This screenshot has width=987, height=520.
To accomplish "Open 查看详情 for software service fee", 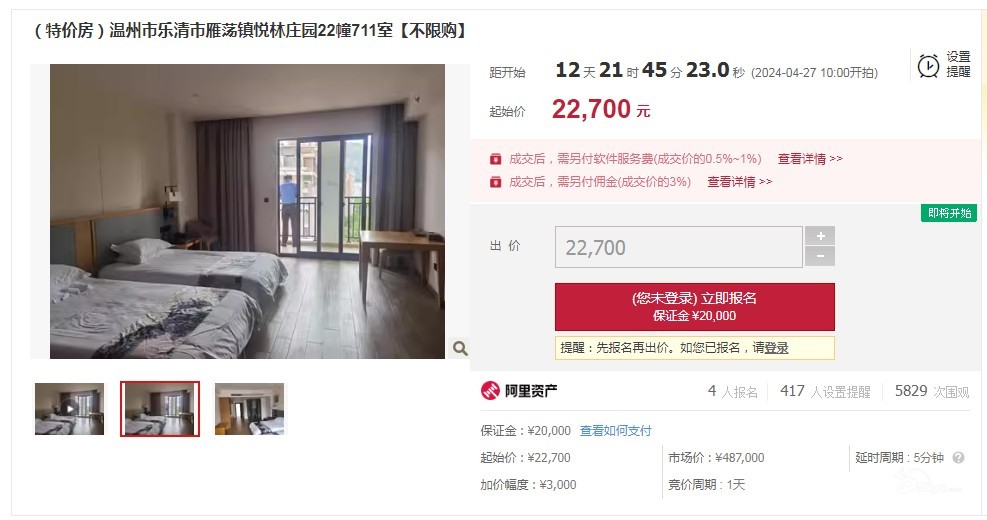I will [x=810, y=159].
